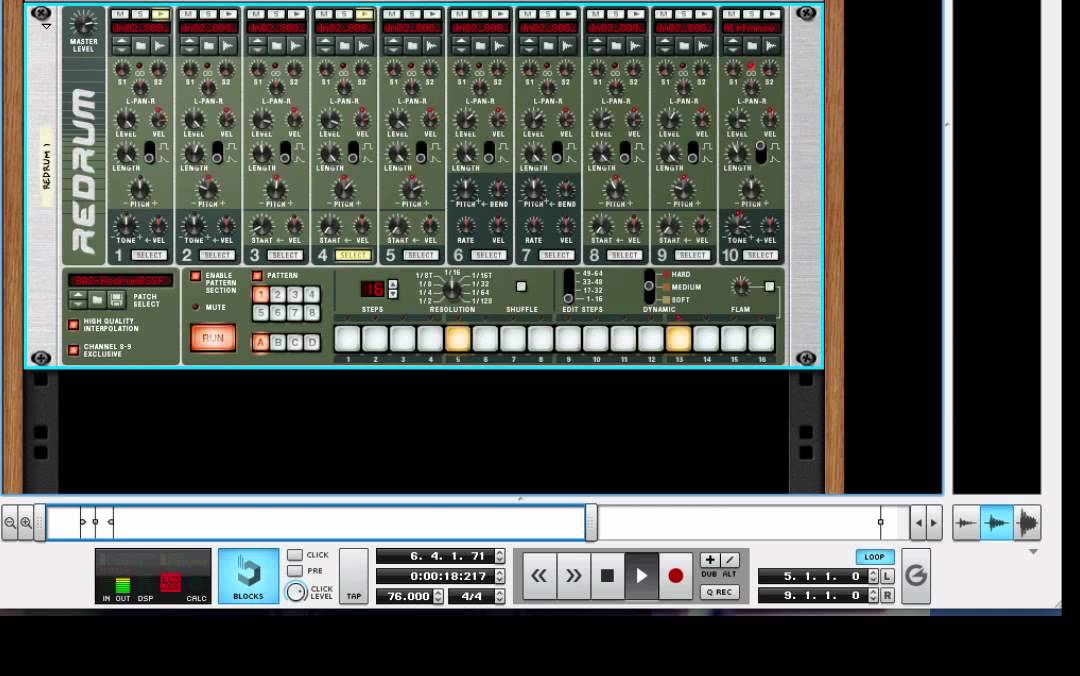Select pattern 5 button
The image size is (1080, 676).
point(260,313)
